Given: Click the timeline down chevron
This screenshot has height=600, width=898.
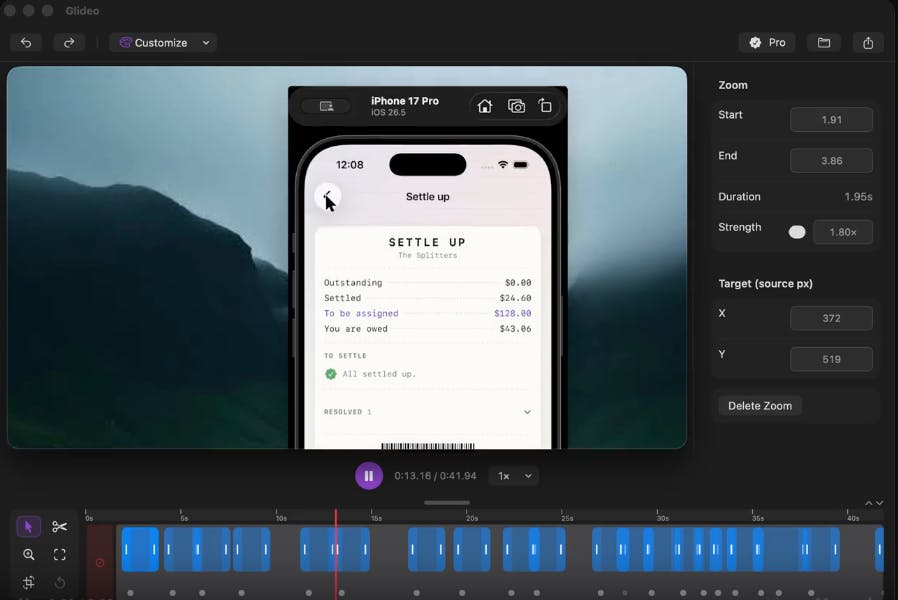Looking at the screenshot, I should pyautogui.click(x=880, y=503).
